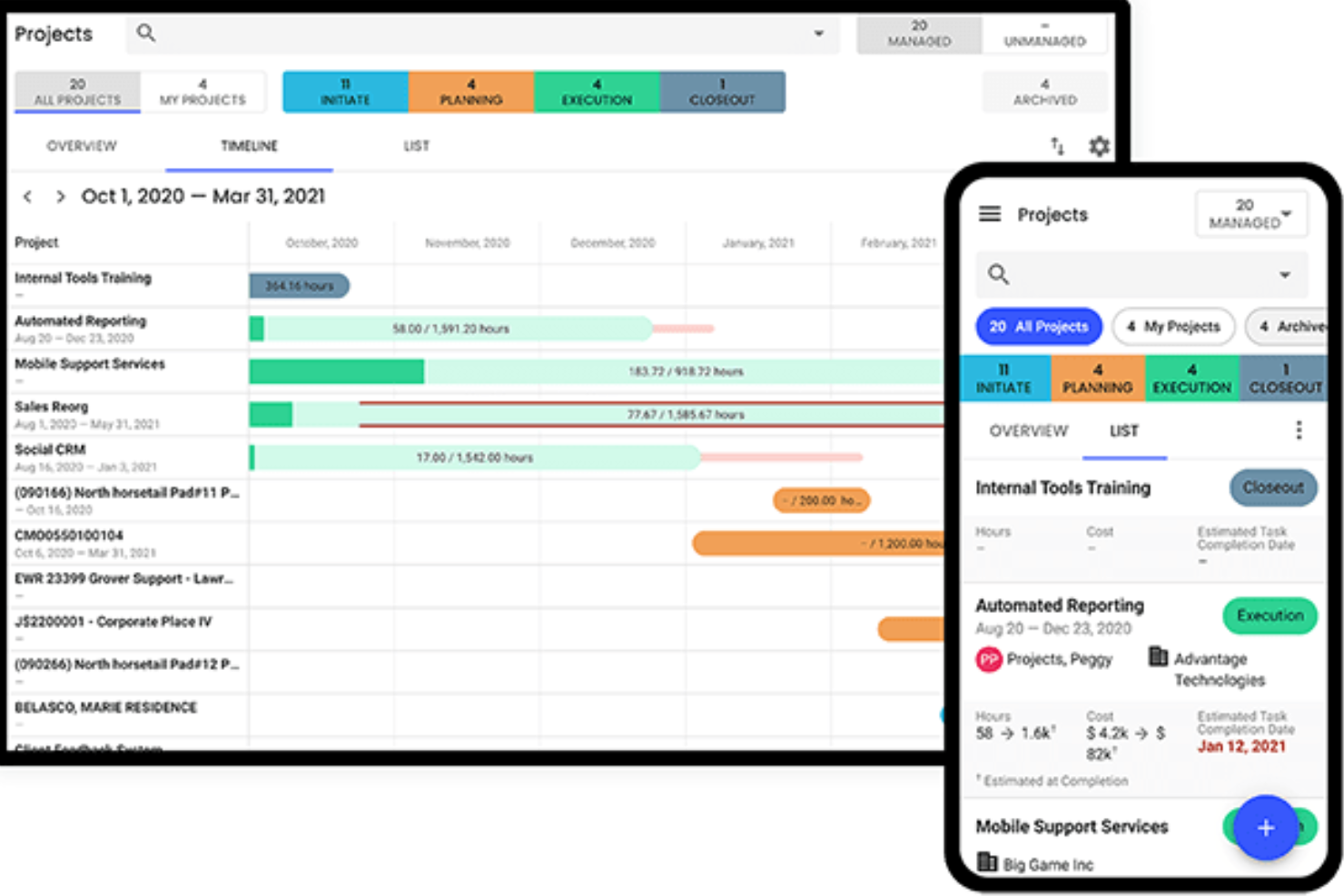Filter by Closeout stage on mobile
Screen dimensions: 1344x896
(x=1283, y=379)
